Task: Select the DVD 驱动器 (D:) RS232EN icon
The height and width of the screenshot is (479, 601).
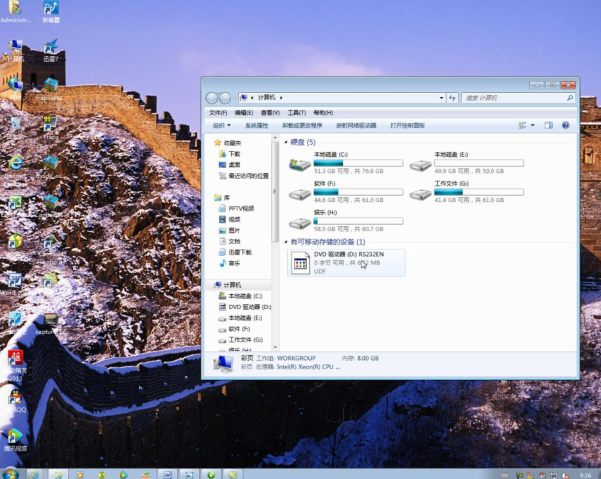Action: pyautogui.click(x=300, y=262)
